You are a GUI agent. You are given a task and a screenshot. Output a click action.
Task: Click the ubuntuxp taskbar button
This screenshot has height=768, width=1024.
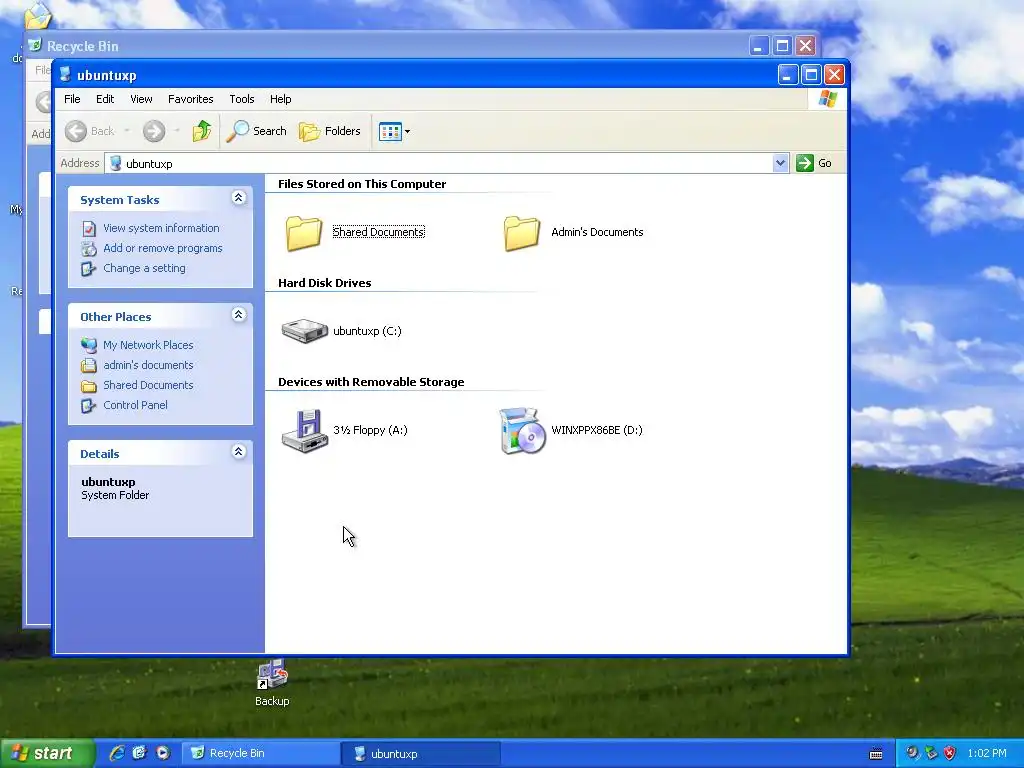[421, 754]
